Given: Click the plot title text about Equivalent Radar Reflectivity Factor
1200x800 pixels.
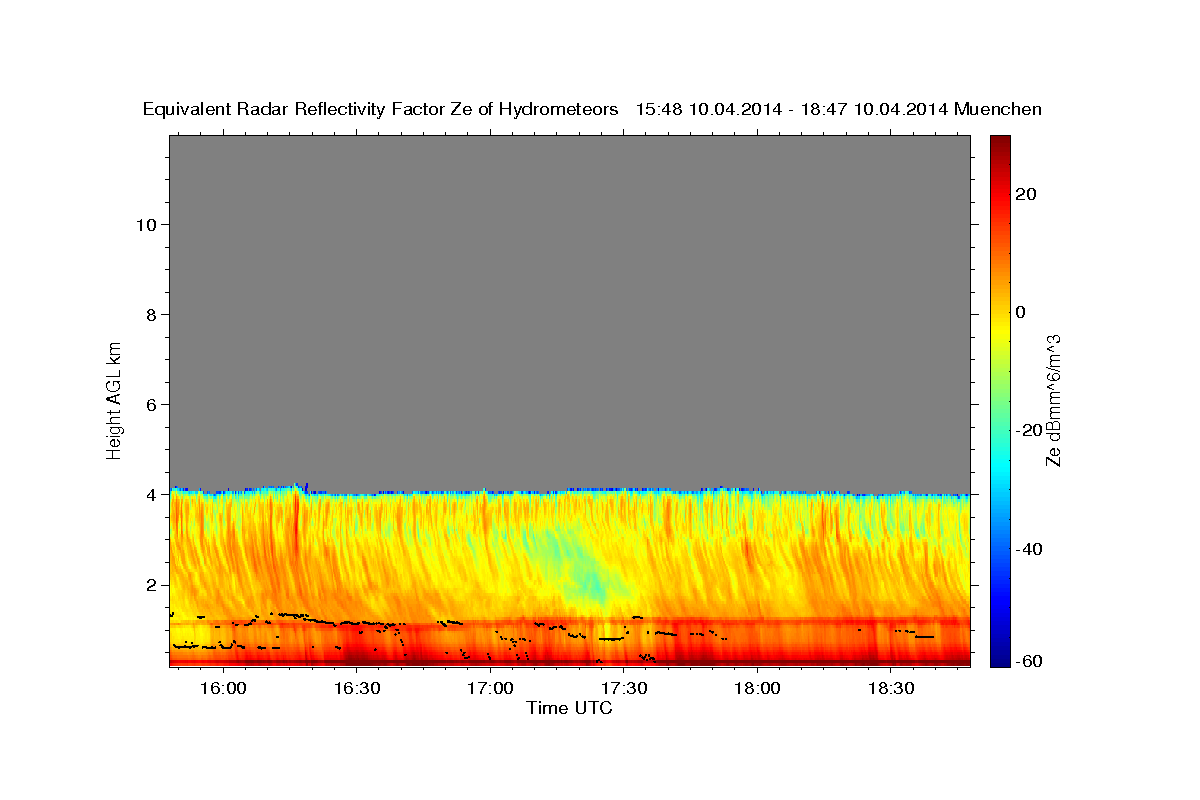Looking at the screenshot, I should 592,109.
